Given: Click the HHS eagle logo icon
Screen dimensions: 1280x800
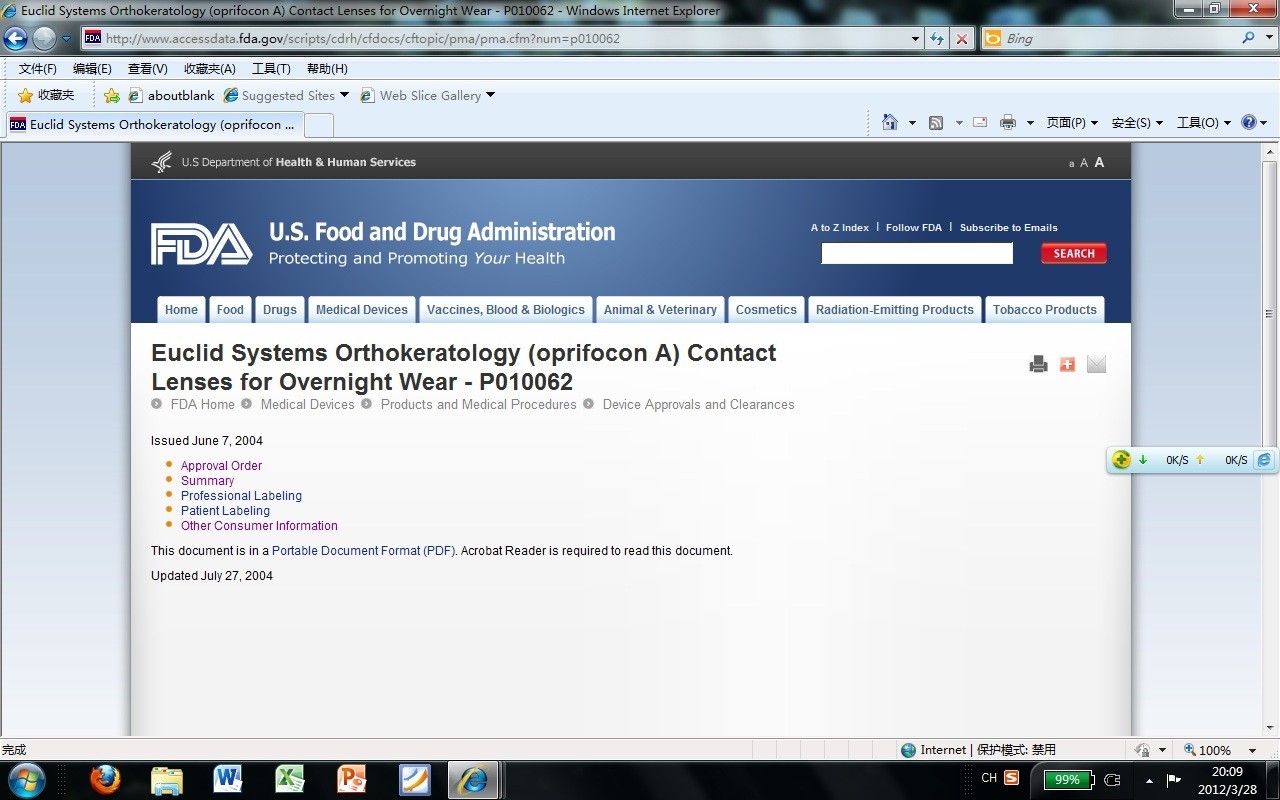Looking at the screenshot, I should click(162, 162).
